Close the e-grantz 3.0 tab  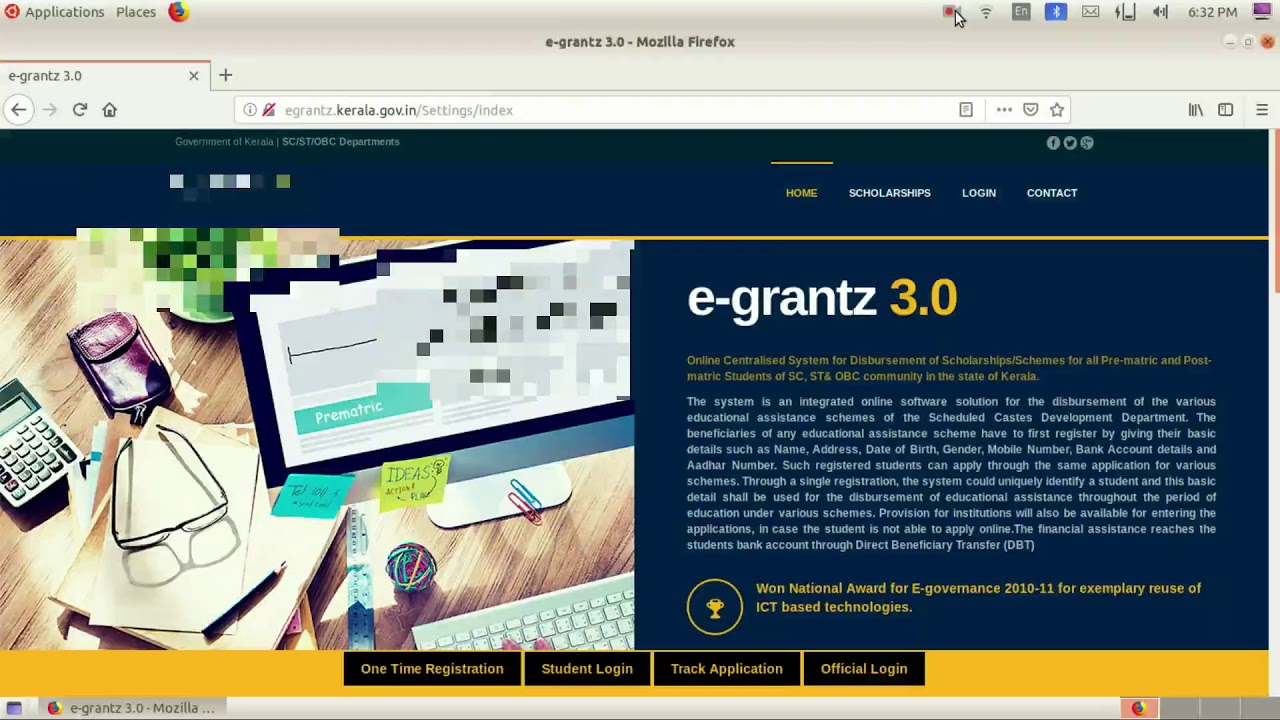(194, 75)
